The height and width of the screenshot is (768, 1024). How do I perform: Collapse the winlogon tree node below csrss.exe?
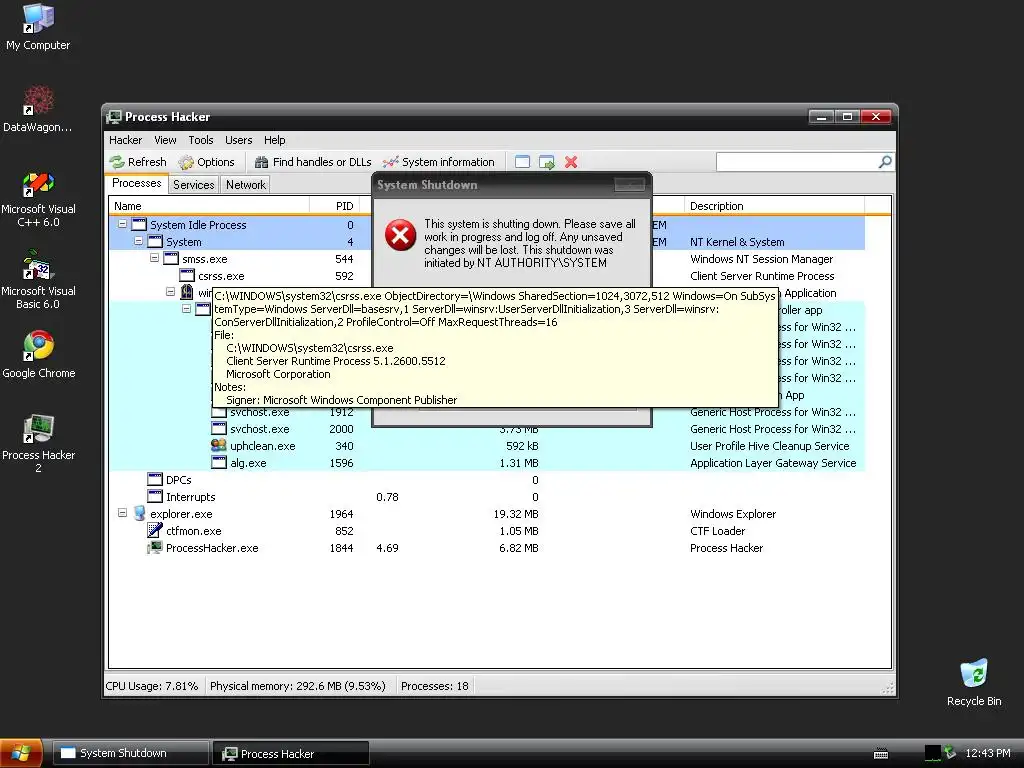tap(170, 292)
